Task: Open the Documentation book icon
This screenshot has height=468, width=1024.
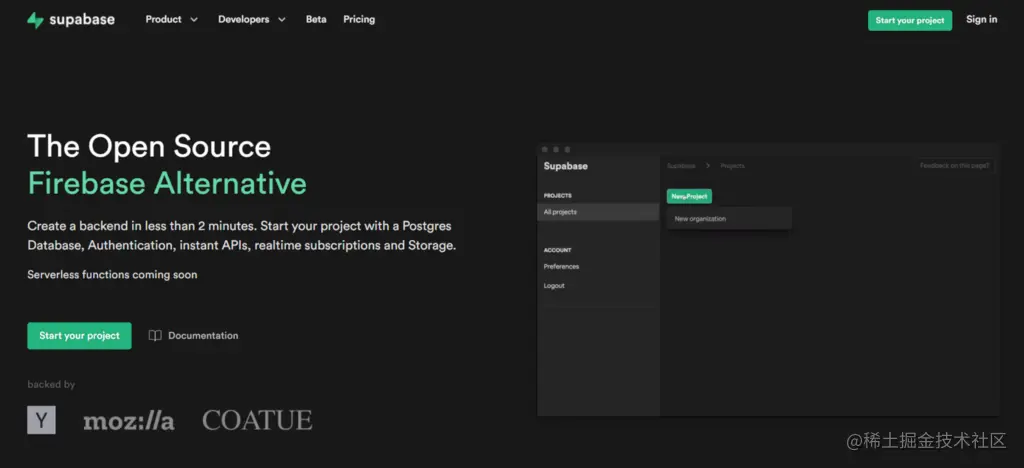Action: coord(155,335)
